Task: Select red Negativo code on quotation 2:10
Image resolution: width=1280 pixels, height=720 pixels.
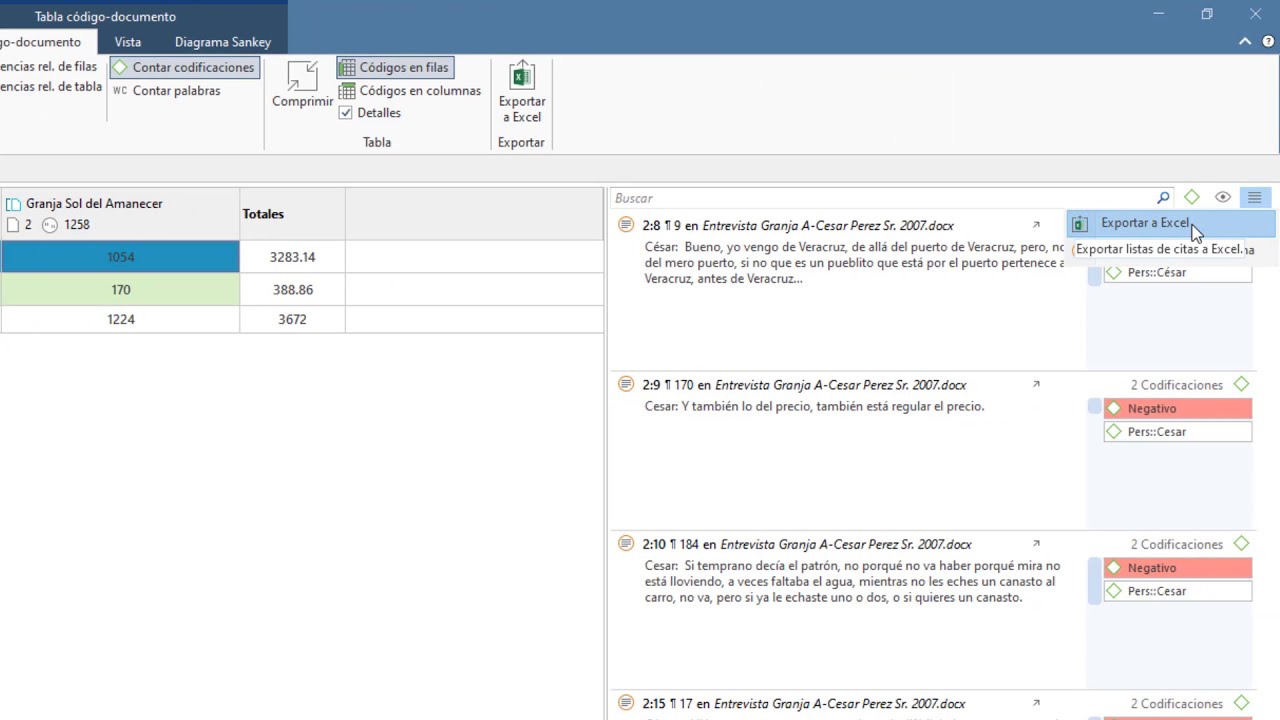Action: tap(1177, 568)
